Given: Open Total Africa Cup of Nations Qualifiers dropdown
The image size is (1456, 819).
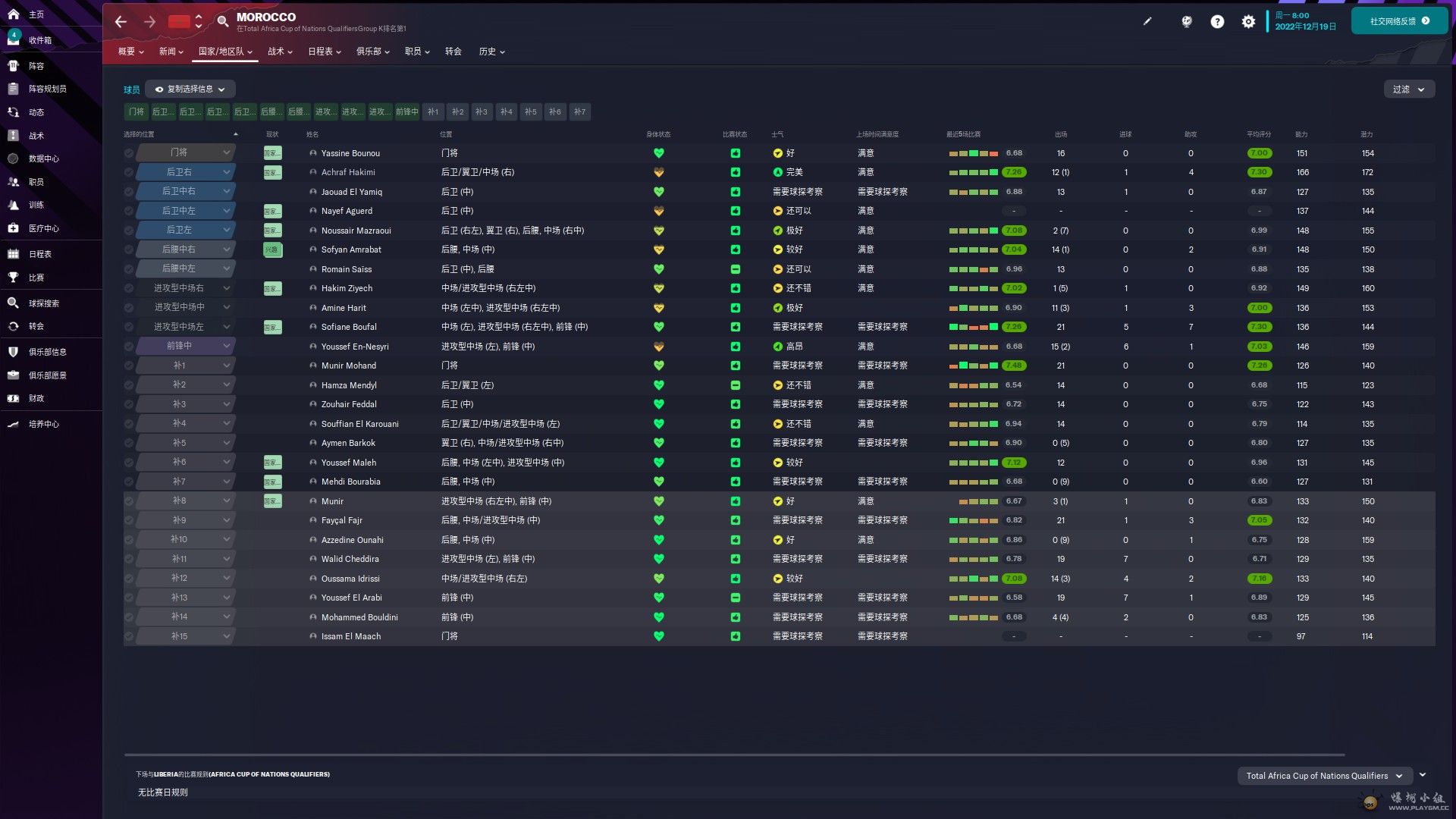Looking at the screenshot, I should coord(1325,776).
